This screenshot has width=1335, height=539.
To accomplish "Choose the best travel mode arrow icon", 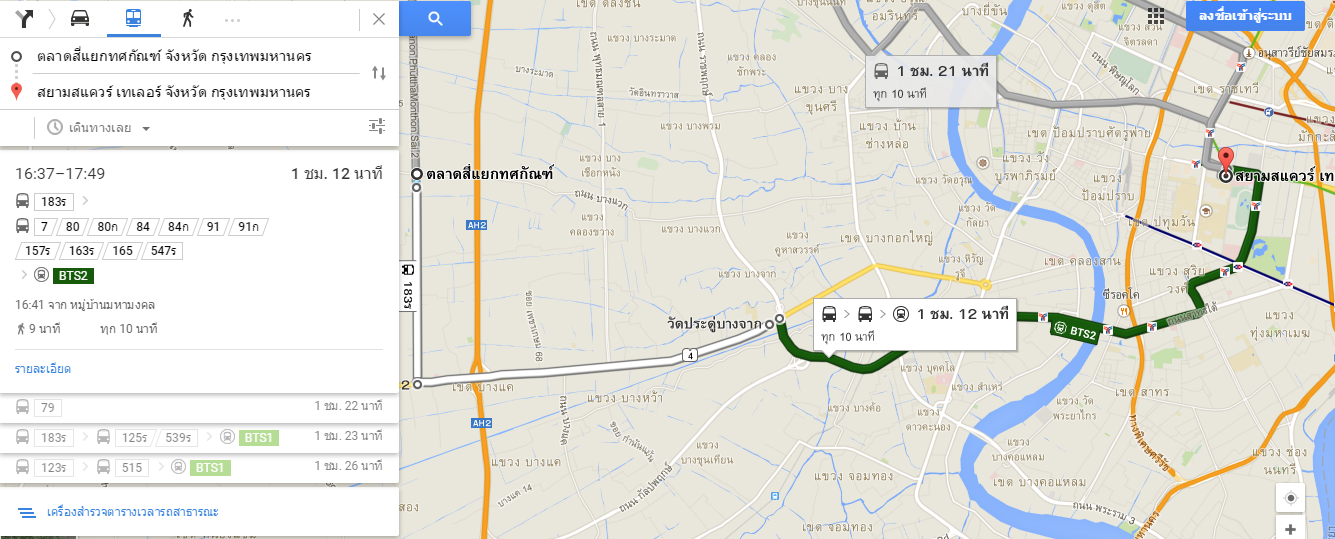I will point(25,18).
